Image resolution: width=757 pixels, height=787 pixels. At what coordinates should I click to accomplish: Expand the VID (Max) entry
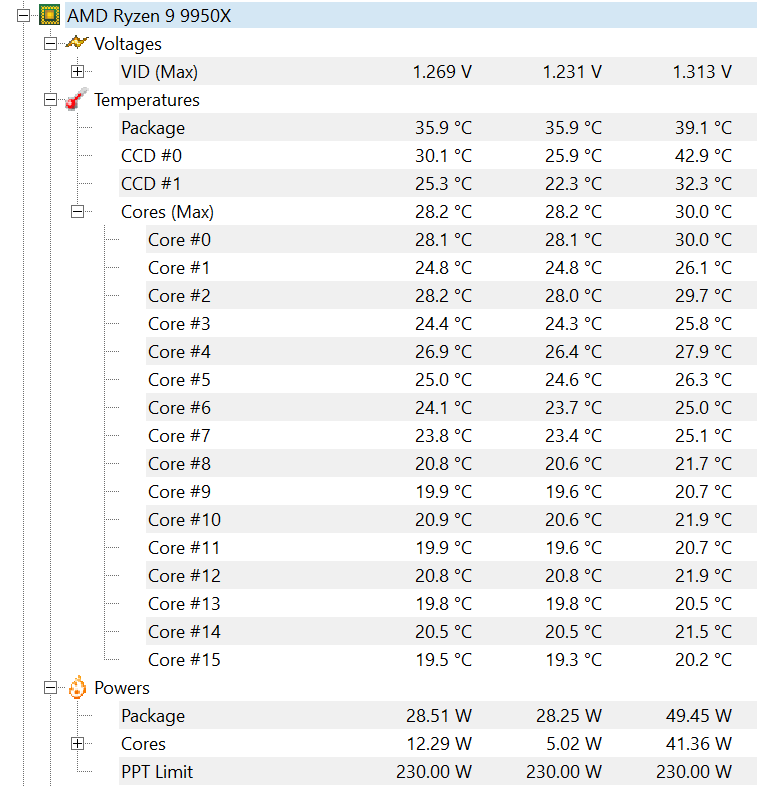click(x=77, y=72)
